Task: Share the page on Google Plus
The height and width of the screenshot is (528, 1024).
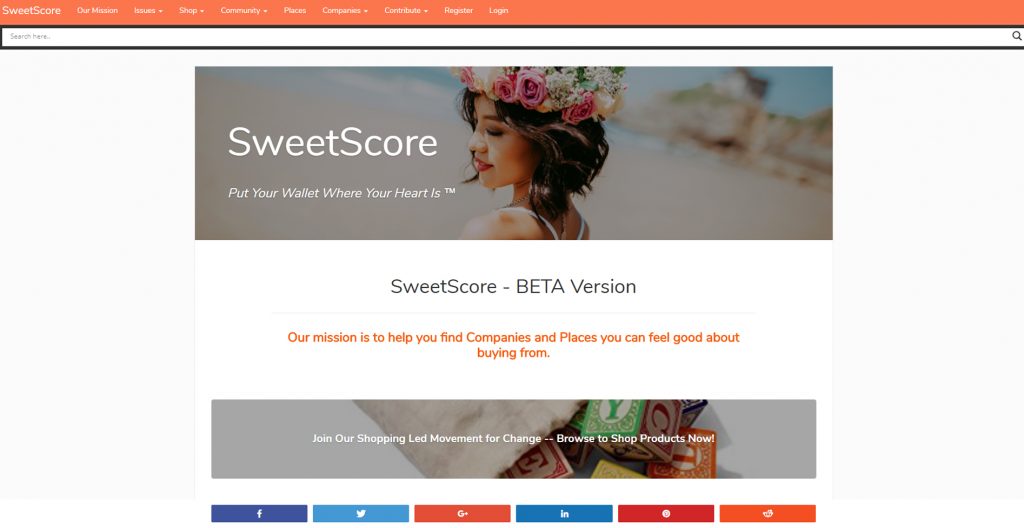Action: pyautogui.click(x=462, y=514)
